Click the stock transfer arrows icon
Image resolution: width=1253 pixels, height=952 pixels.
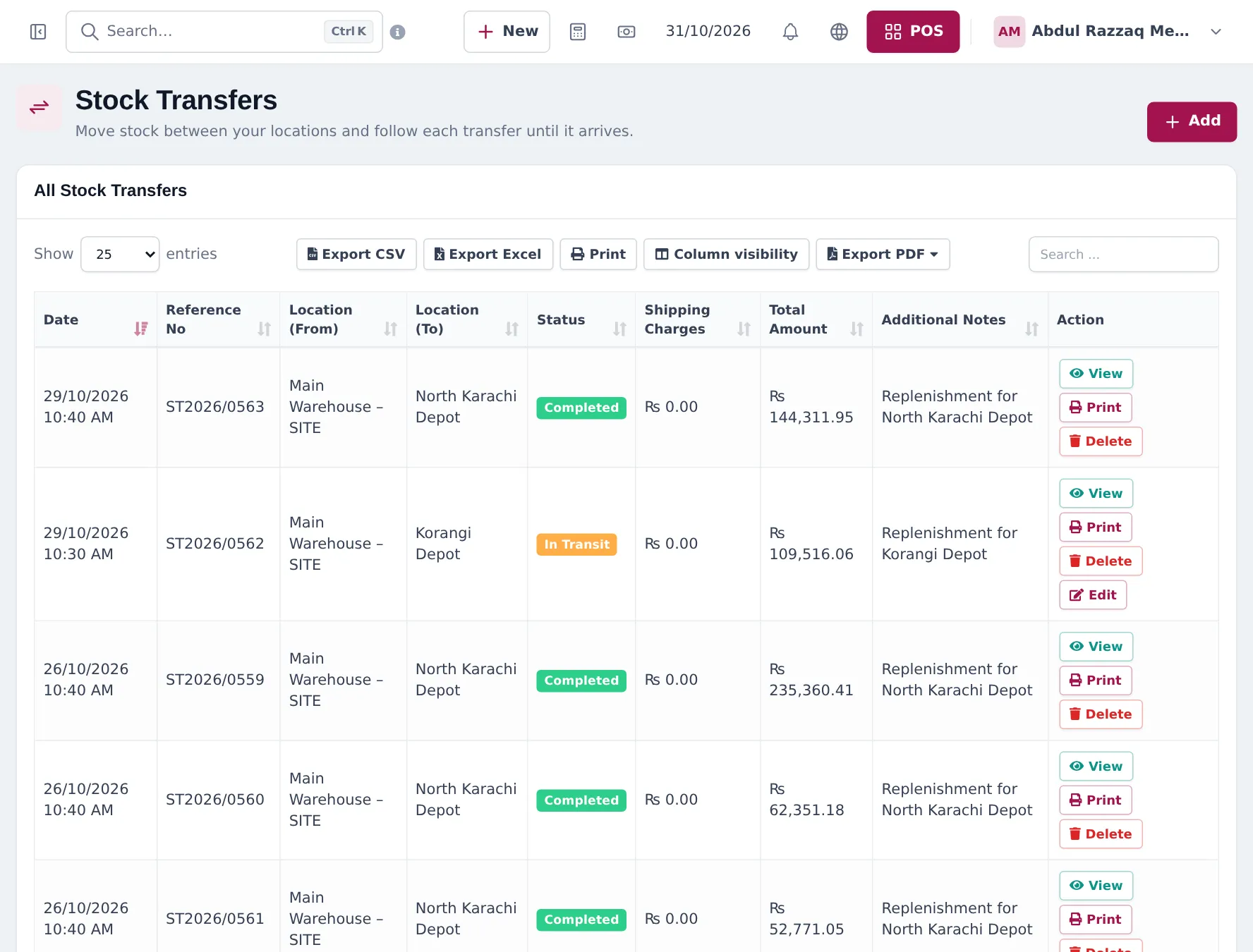point(40,107)
